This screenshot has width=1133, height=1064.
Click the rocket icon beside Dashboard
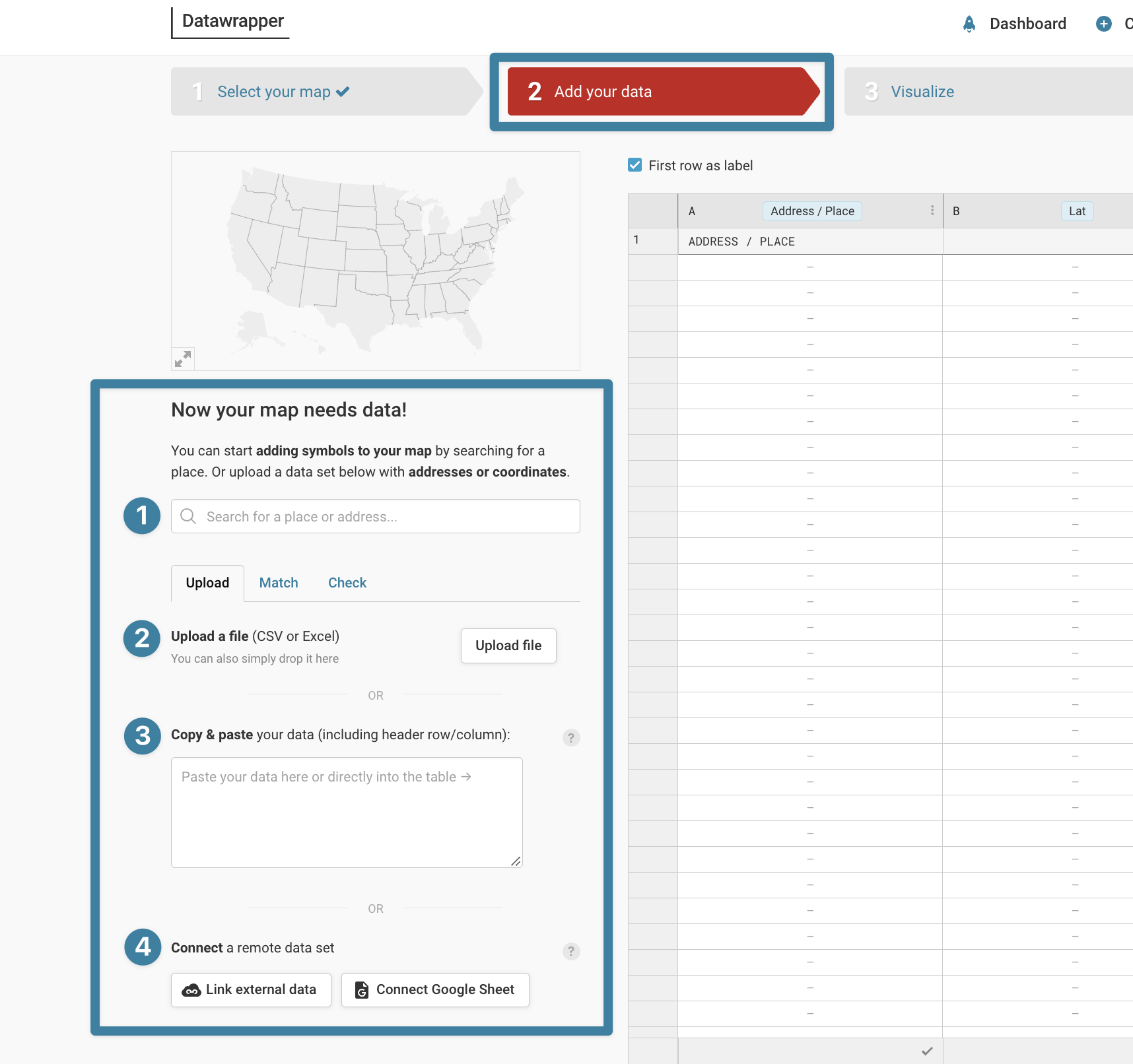(x=969, y=24)
